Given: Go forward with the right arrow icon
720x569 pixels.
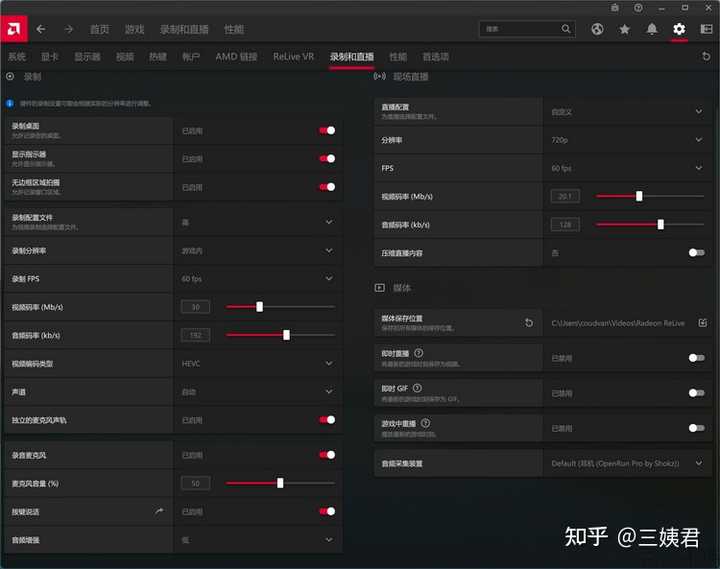Looking at the screenshot, I should click(68, 29).
